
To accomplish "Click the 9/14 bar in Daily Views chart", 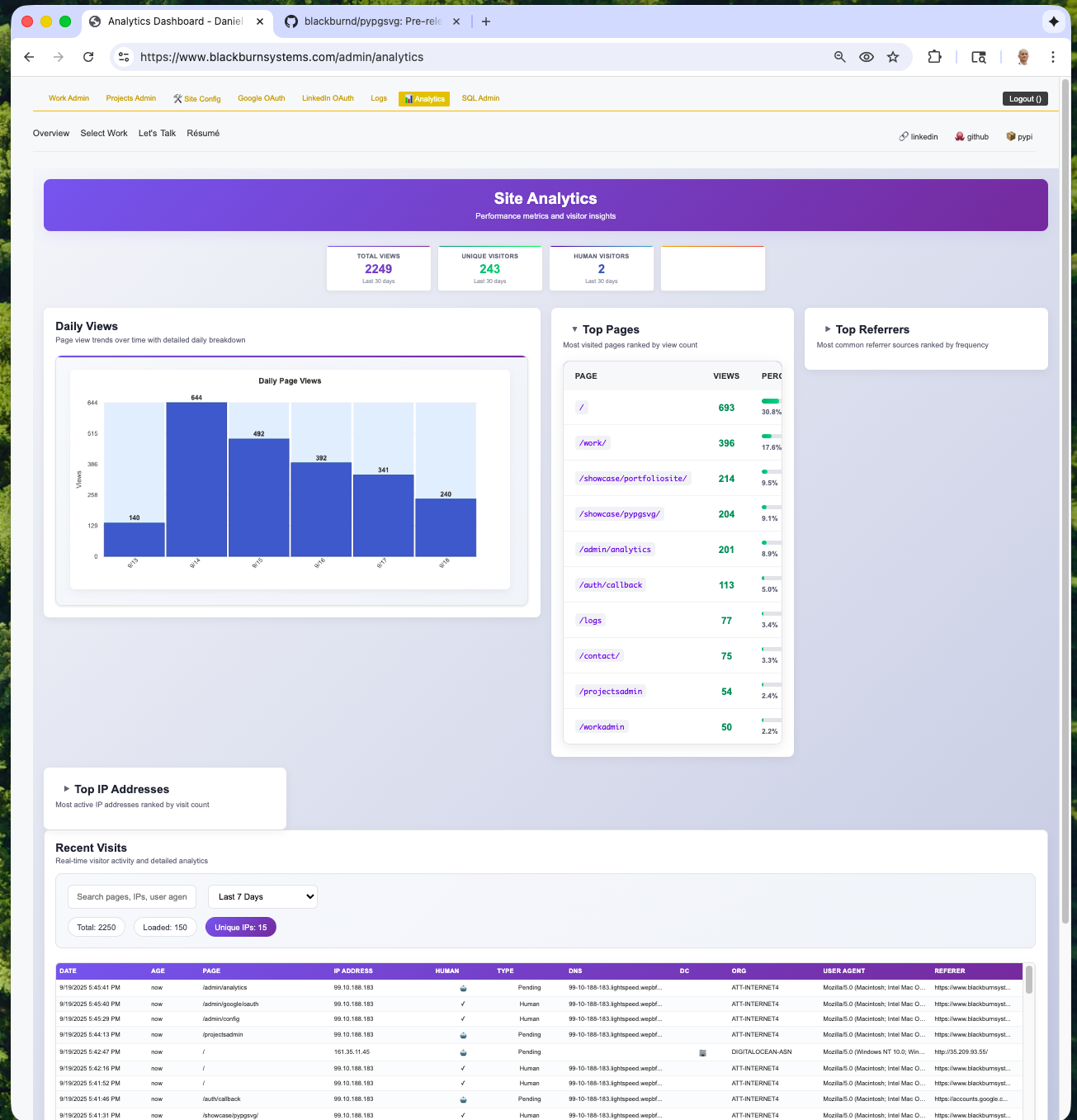I will tap(196, 479).
